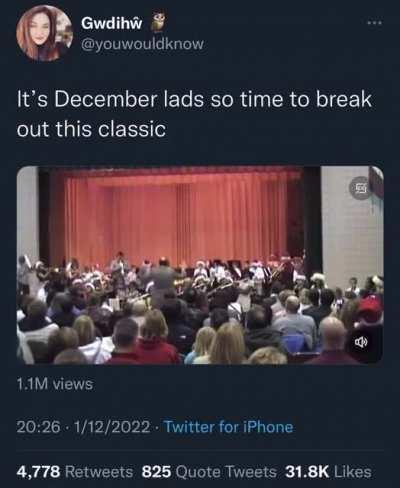Tap the 20:26 timestamp
The image size is (400, 488).
(39, 427)
